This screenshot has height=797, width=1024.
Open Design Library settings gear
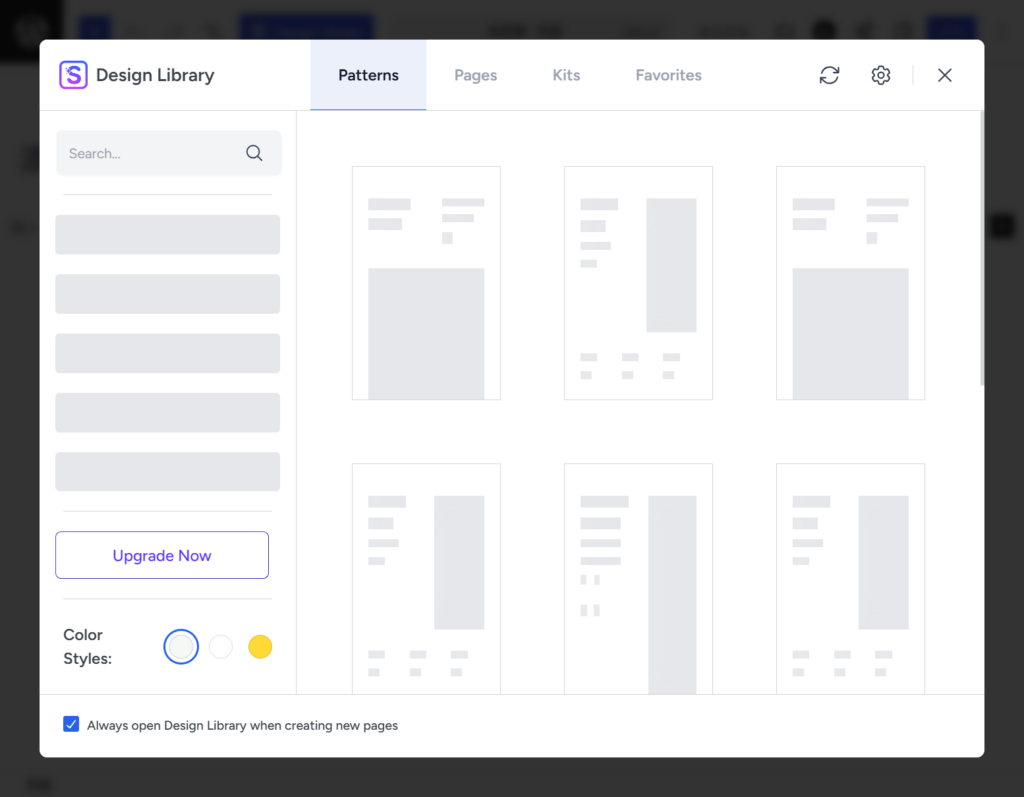880,75
